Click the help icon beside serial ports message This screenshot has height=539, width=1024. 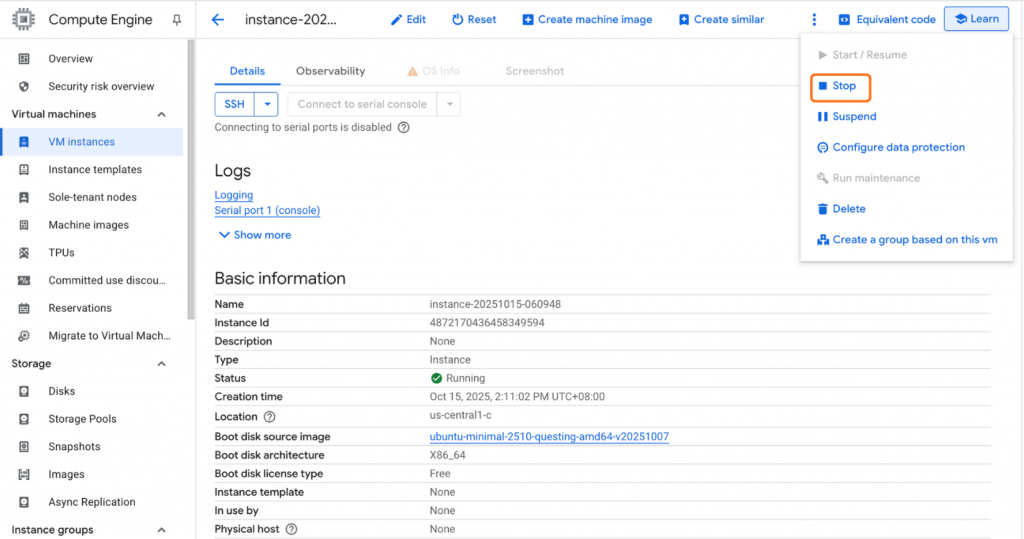pyautogui.click(x=404, y=127)
